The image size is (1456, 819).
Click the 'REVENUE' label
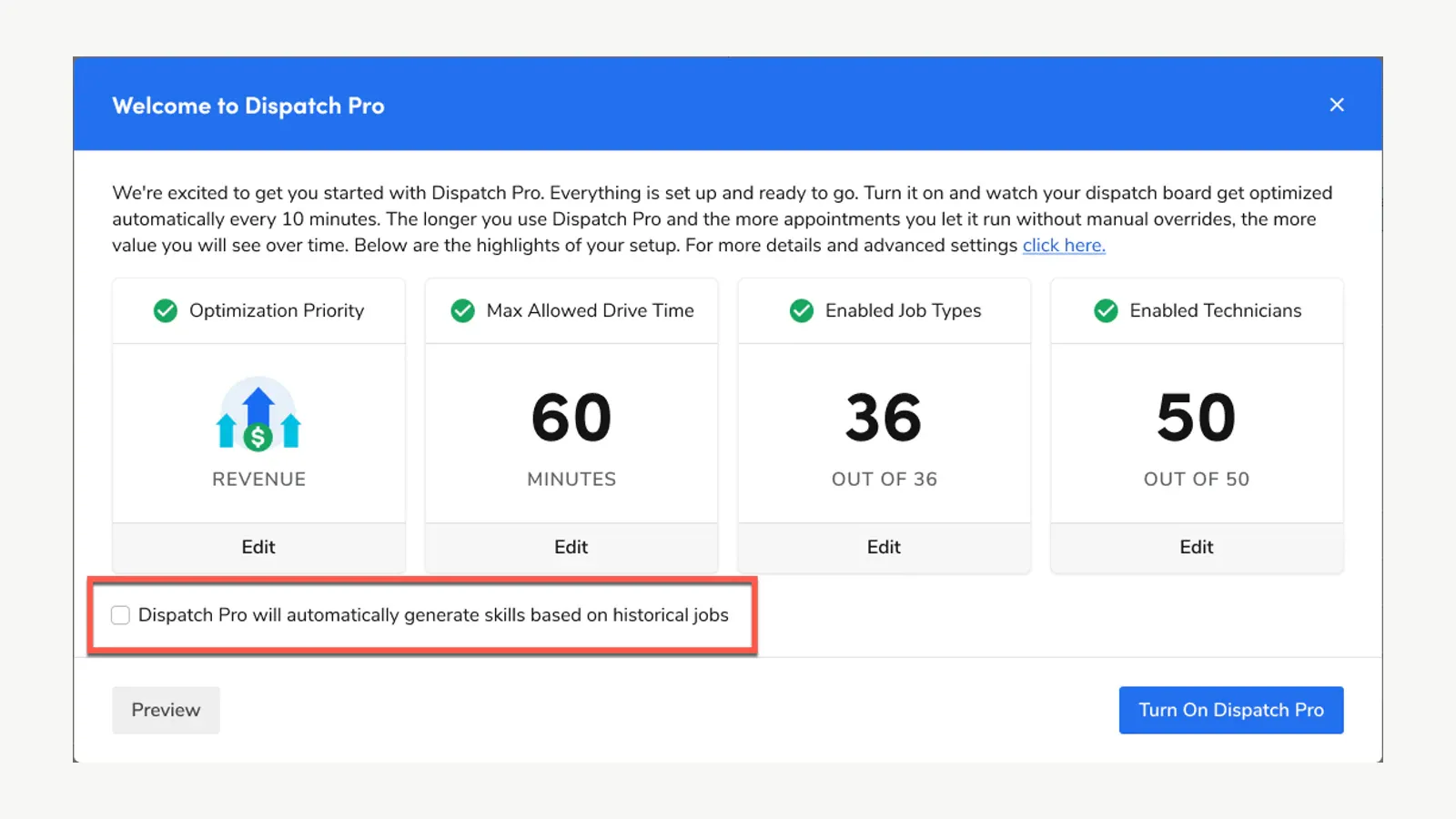(258, 480)
